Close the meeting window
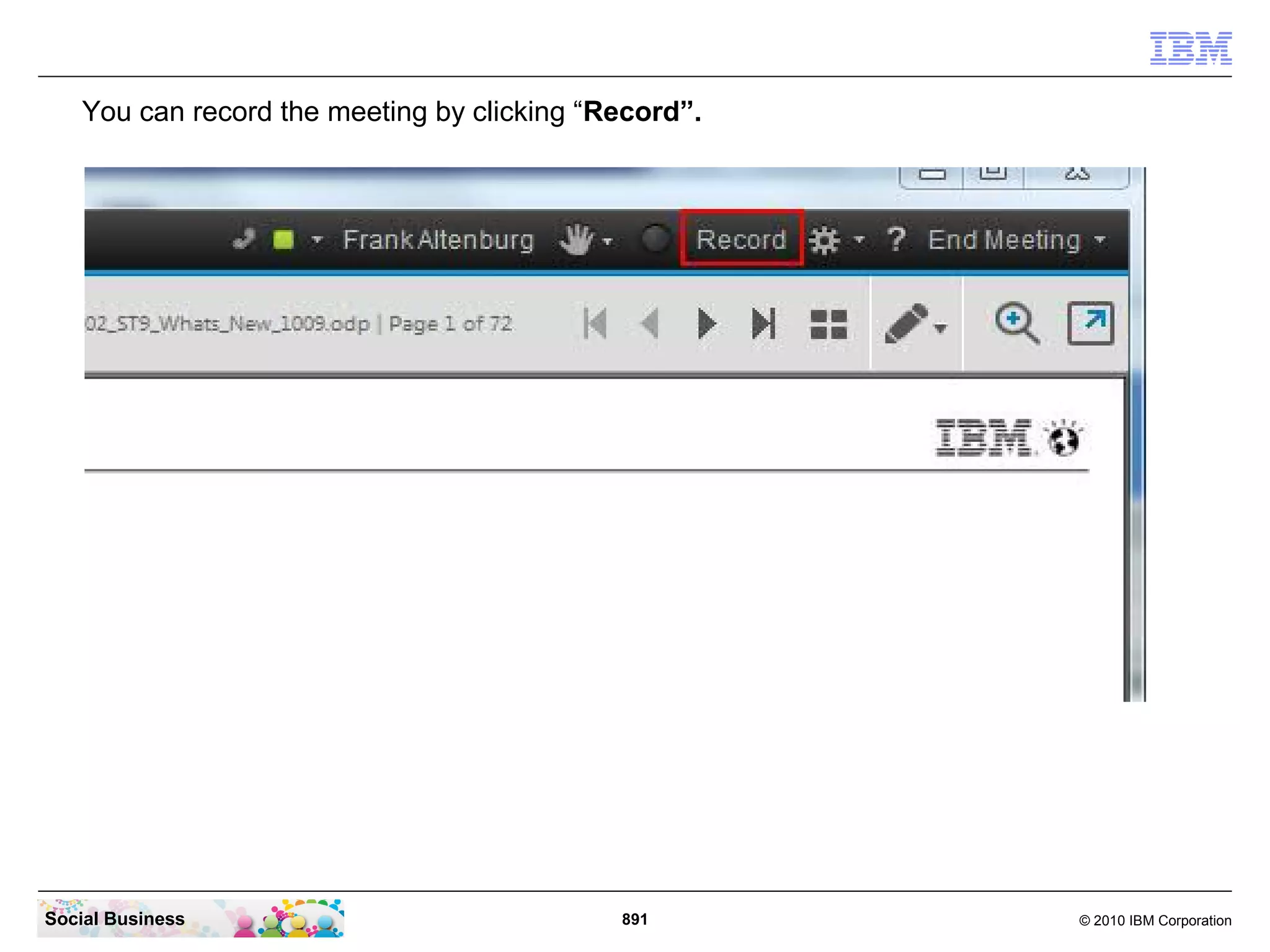The image size is (1270, 952). 1077,174
